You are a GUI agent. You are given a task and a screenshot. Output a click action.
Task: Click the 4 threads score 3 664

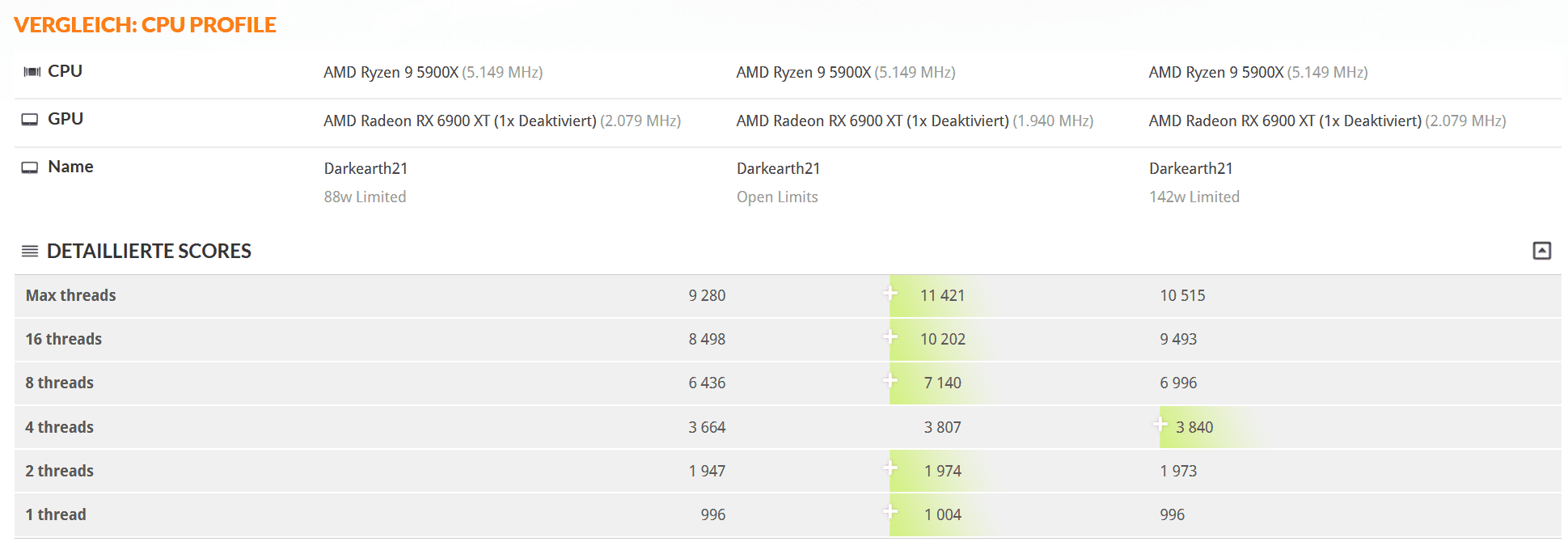tap(707, 427)
